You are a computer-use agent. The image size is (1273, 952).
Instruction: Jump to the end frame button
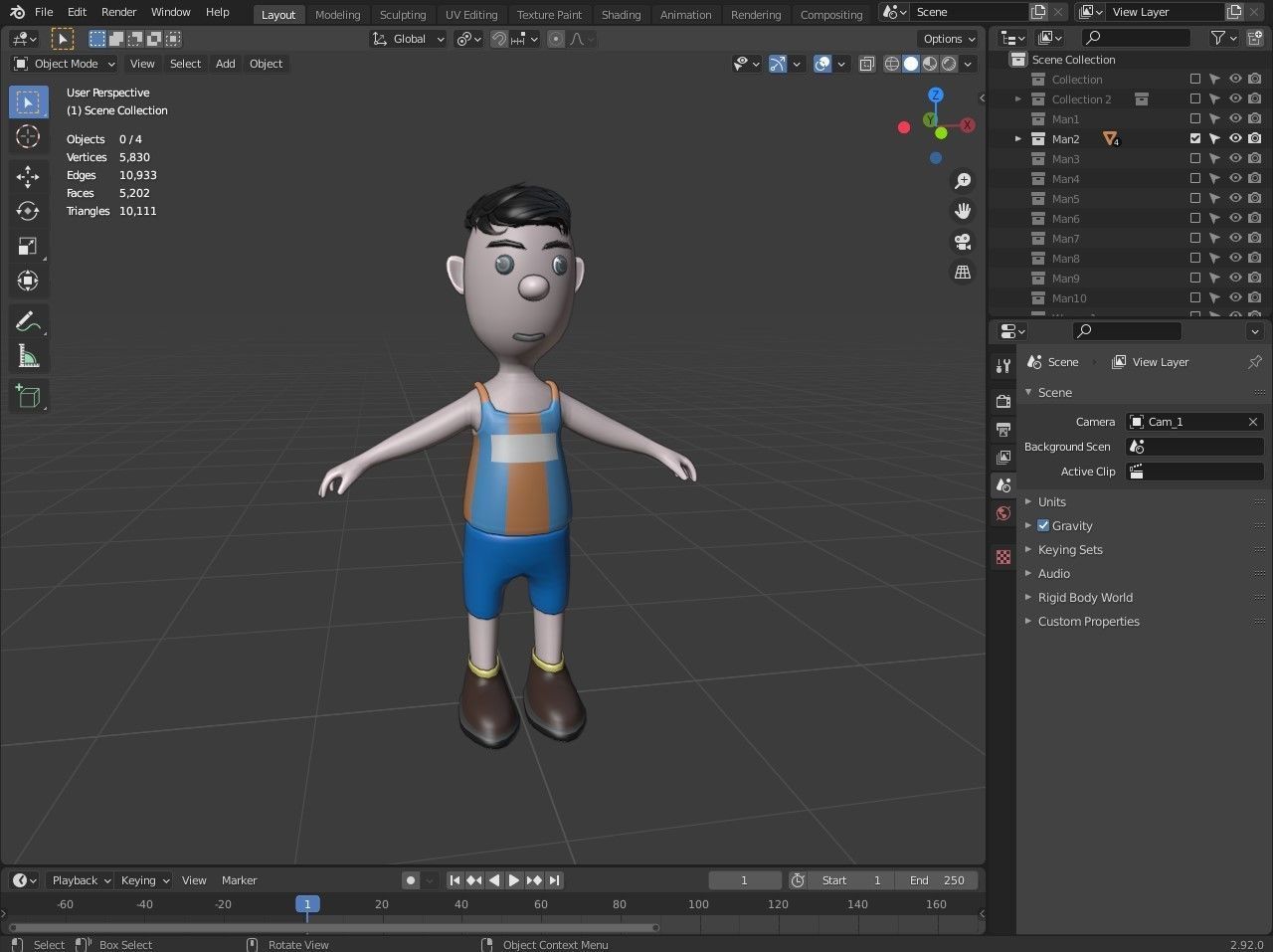[554, 880]
